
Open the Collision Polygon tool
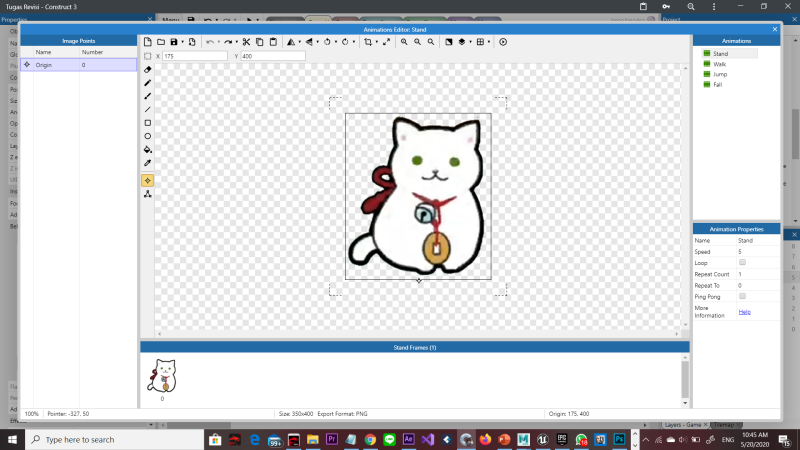147,194
